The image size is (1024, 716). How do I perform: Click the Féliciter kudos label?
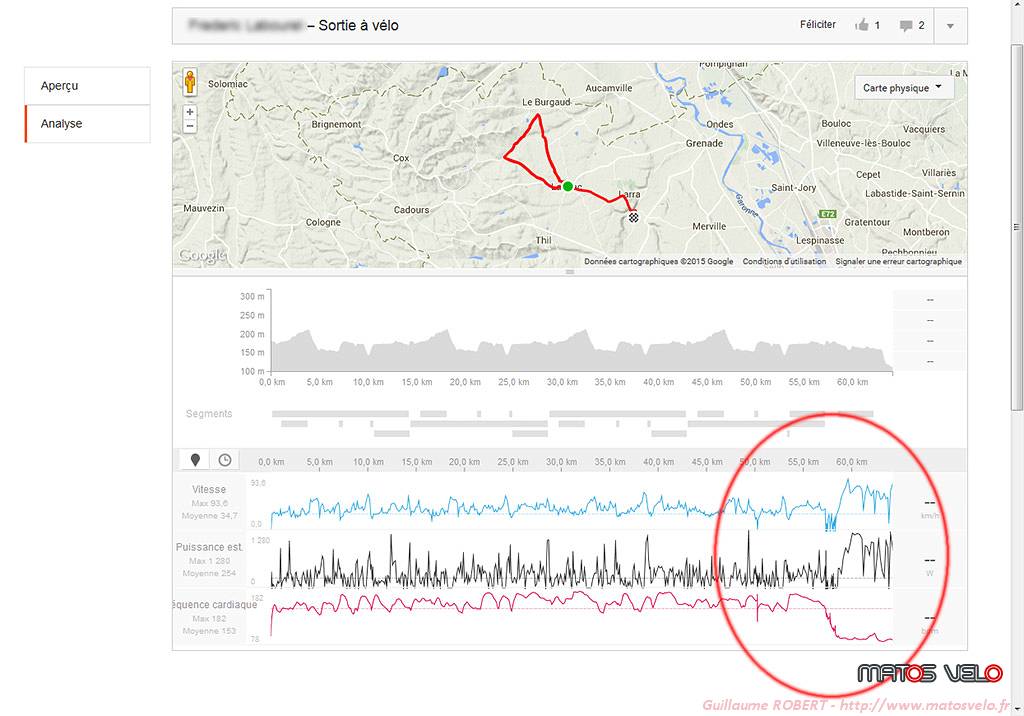[818, 25]
